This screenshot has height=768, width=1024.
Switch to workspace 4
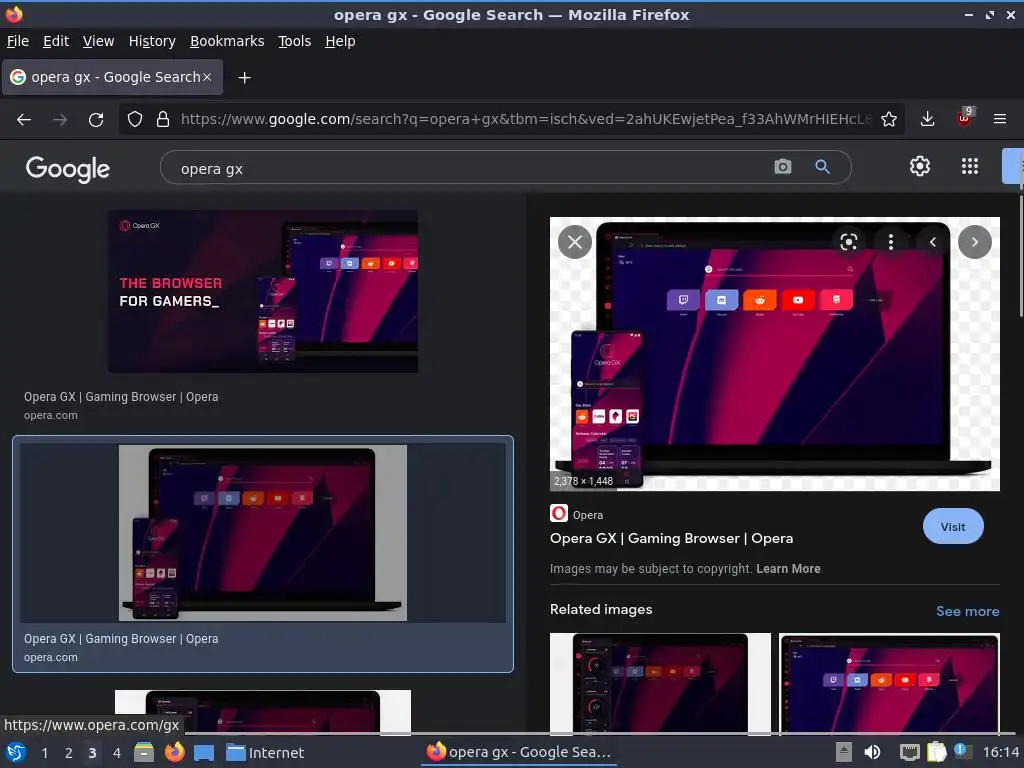116,753
